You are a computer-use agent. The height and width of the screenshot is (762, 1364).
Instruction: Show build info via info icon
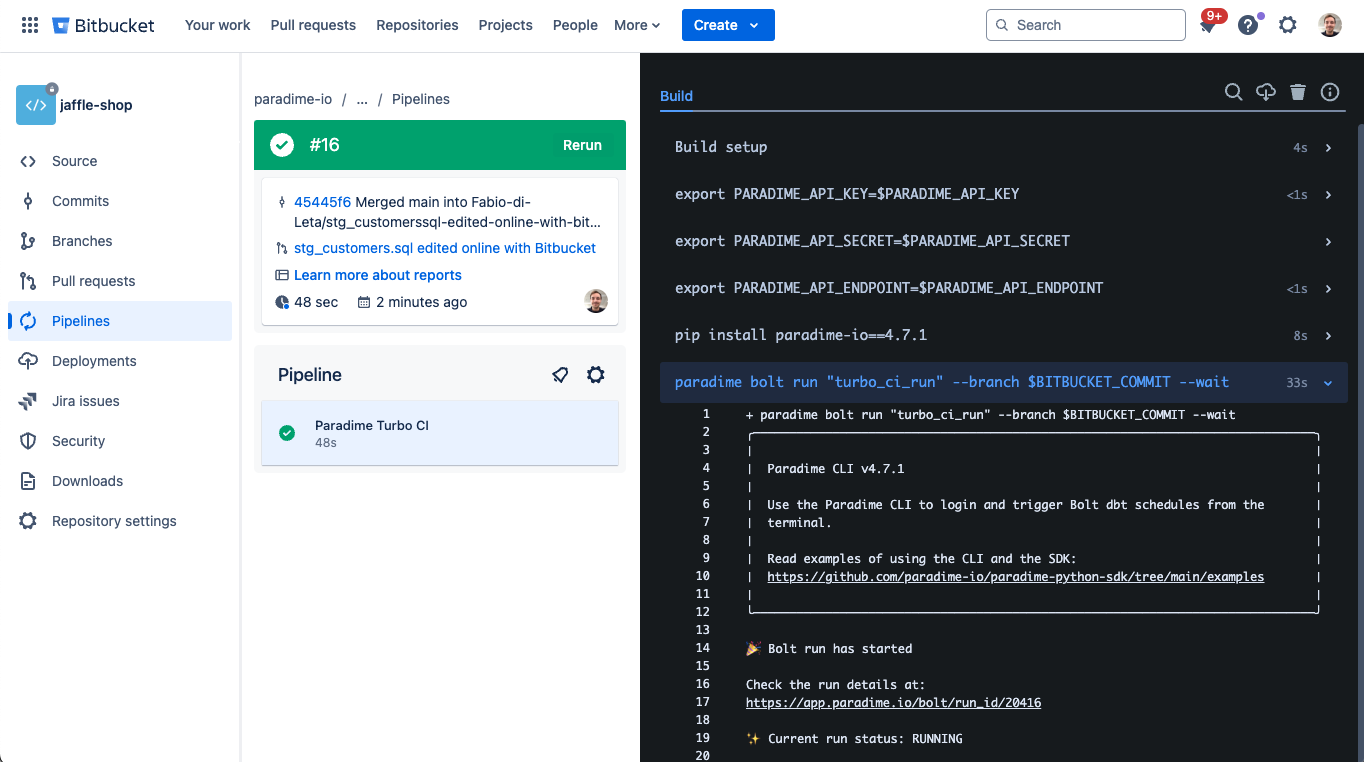1330,92
